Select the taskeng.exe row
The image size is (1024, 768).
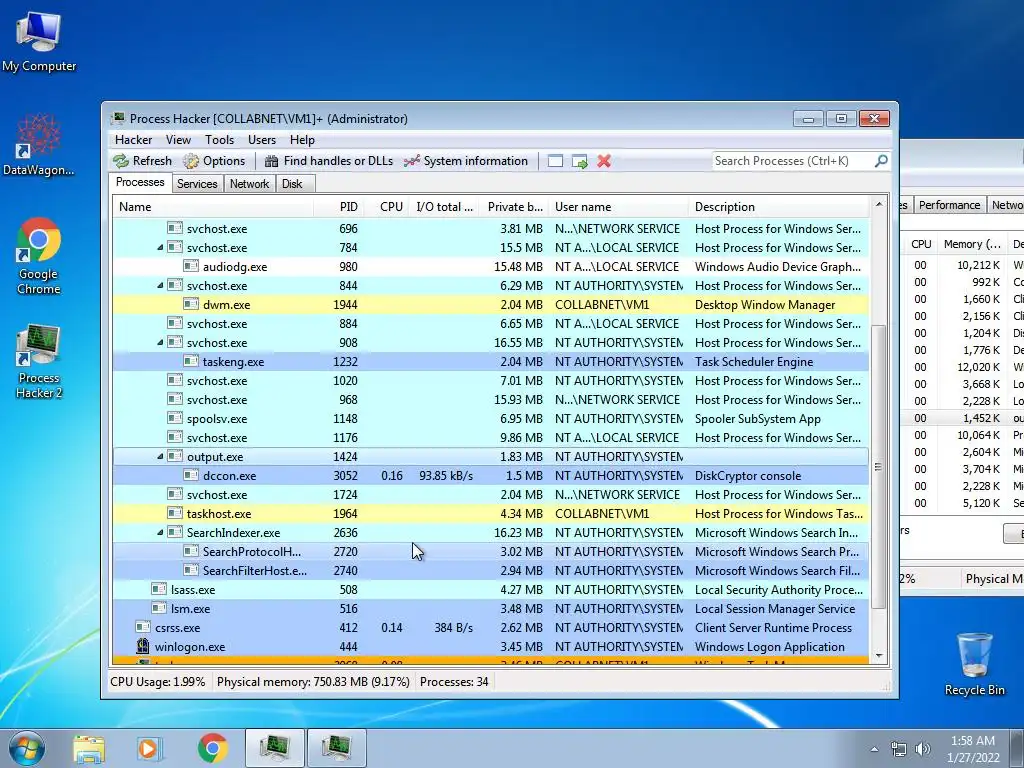coord(491,361)
